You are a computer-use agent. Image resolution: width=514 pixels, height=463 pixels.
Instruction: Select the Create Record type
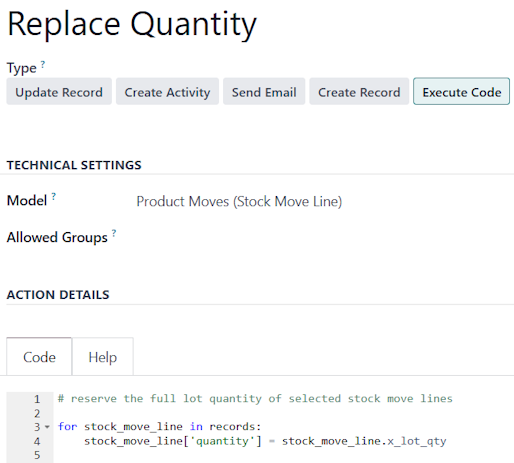pyautogui.click(x=359, y=92)
